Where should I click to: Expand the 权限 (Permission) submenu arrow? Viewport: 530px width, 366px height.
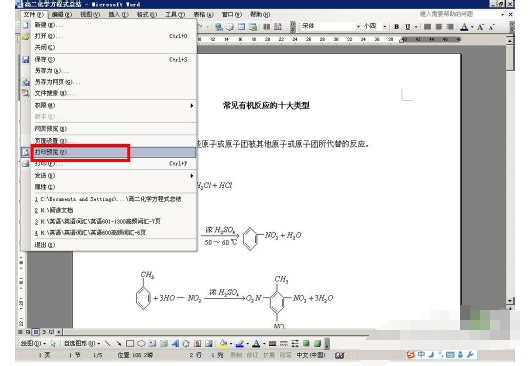(x=192, y=105)
